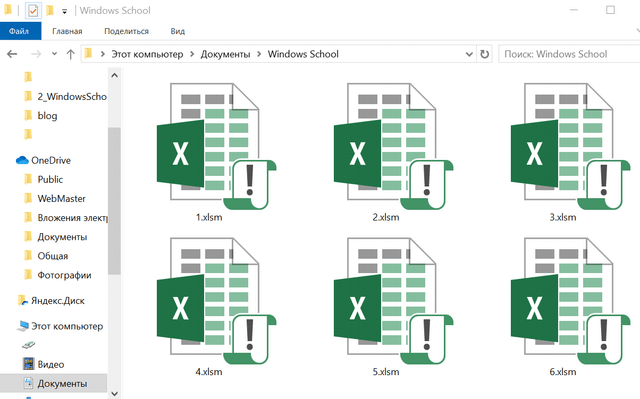Select the 2.xlsm Excel file icon
This screenshot has height=399, width=640.
tap(393, 146)
